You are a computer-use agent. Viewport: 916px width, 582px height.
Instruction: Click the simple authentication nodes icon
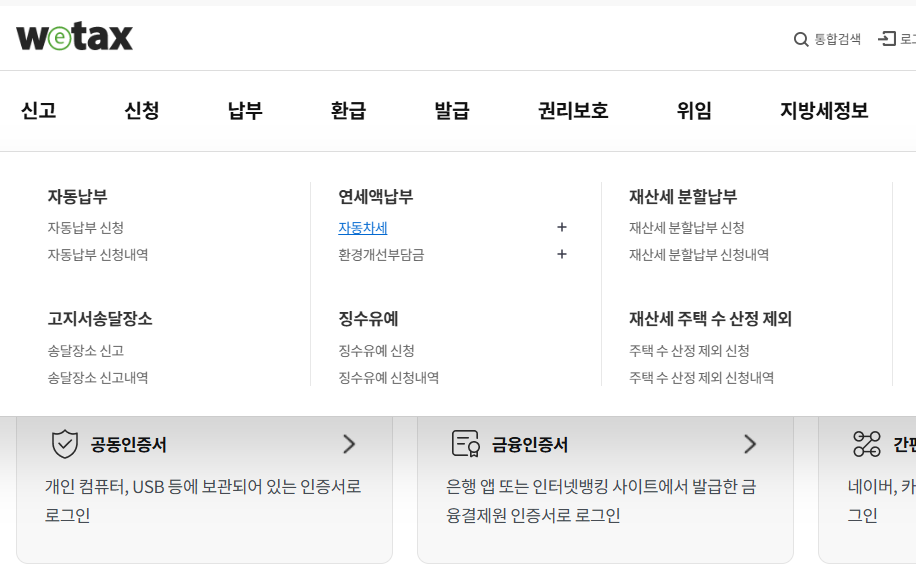(866, 444)
